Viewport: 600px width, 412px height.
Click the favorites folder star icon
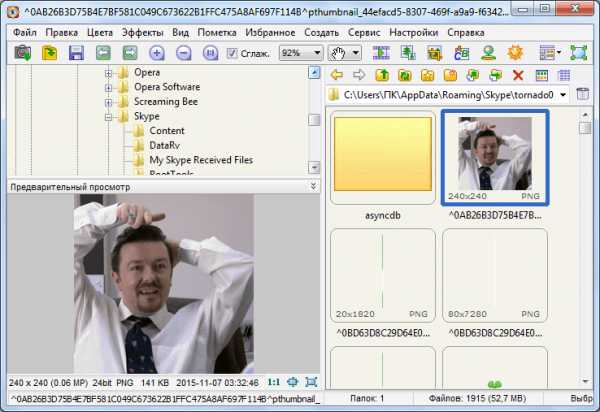427,75
